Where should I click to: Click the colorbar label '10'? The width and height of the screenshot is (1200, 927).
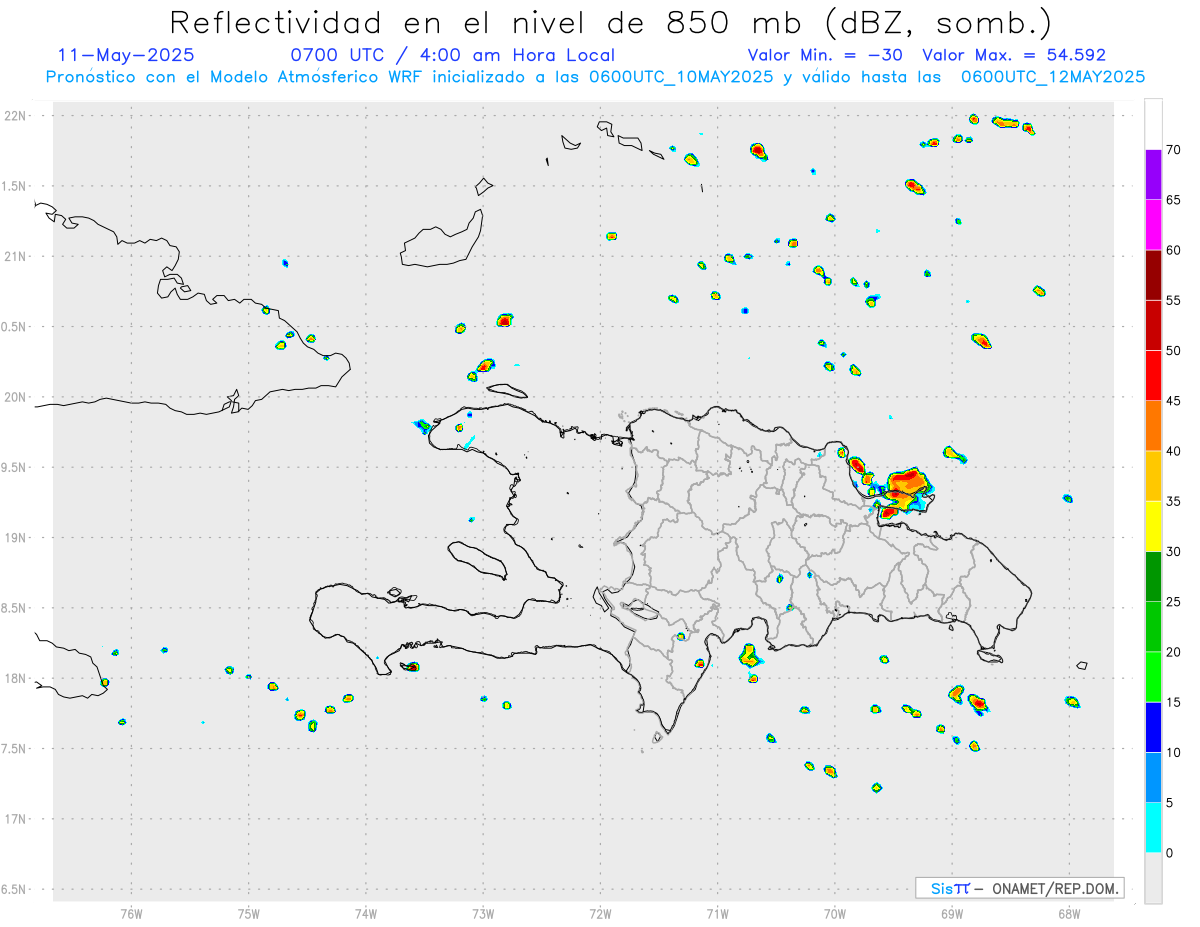point(1173,752)
